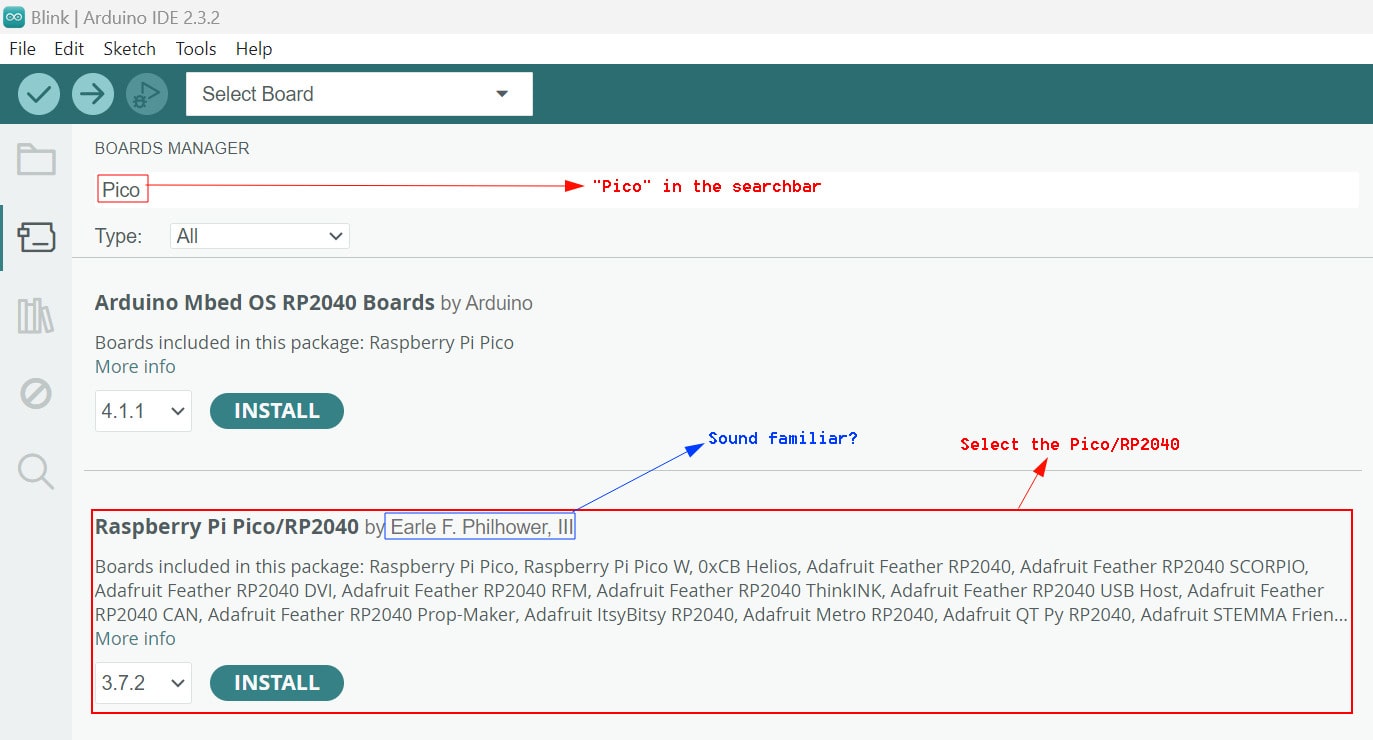
Task: Click the Arduino Mbed OS RP2040 Boards title
Action: point(265,302)
